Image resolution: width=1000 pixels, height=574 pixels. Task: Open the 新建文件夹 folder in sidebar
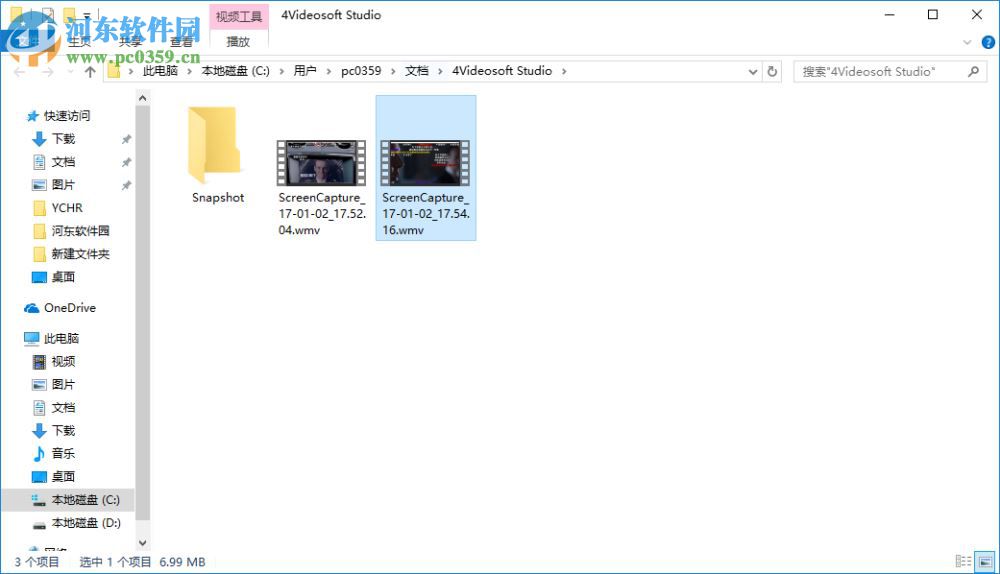click(80, 254)
